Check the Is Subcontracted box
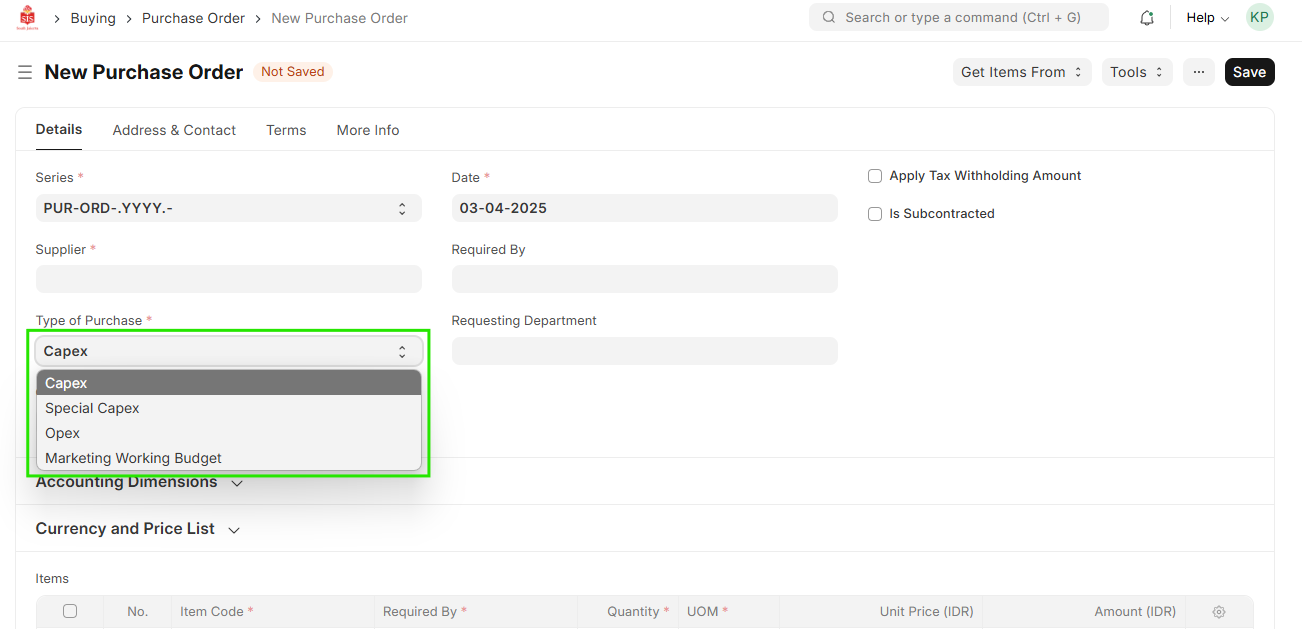This screenshot has height=629, width=1302. click(875, 214)
